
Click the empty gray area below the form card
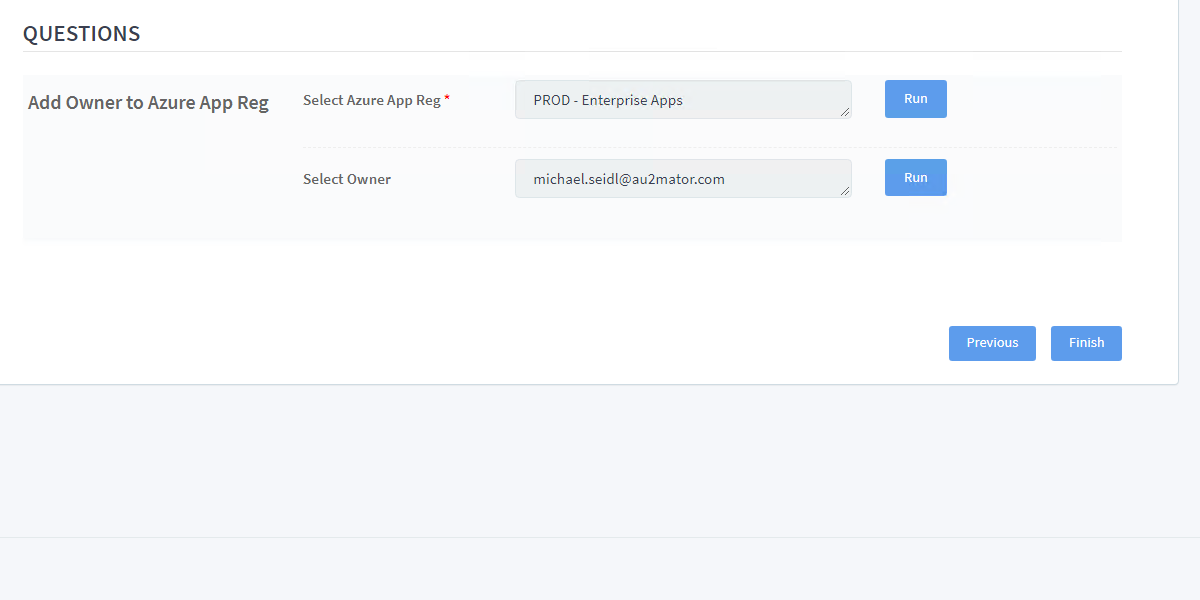(x=600, y=460)
